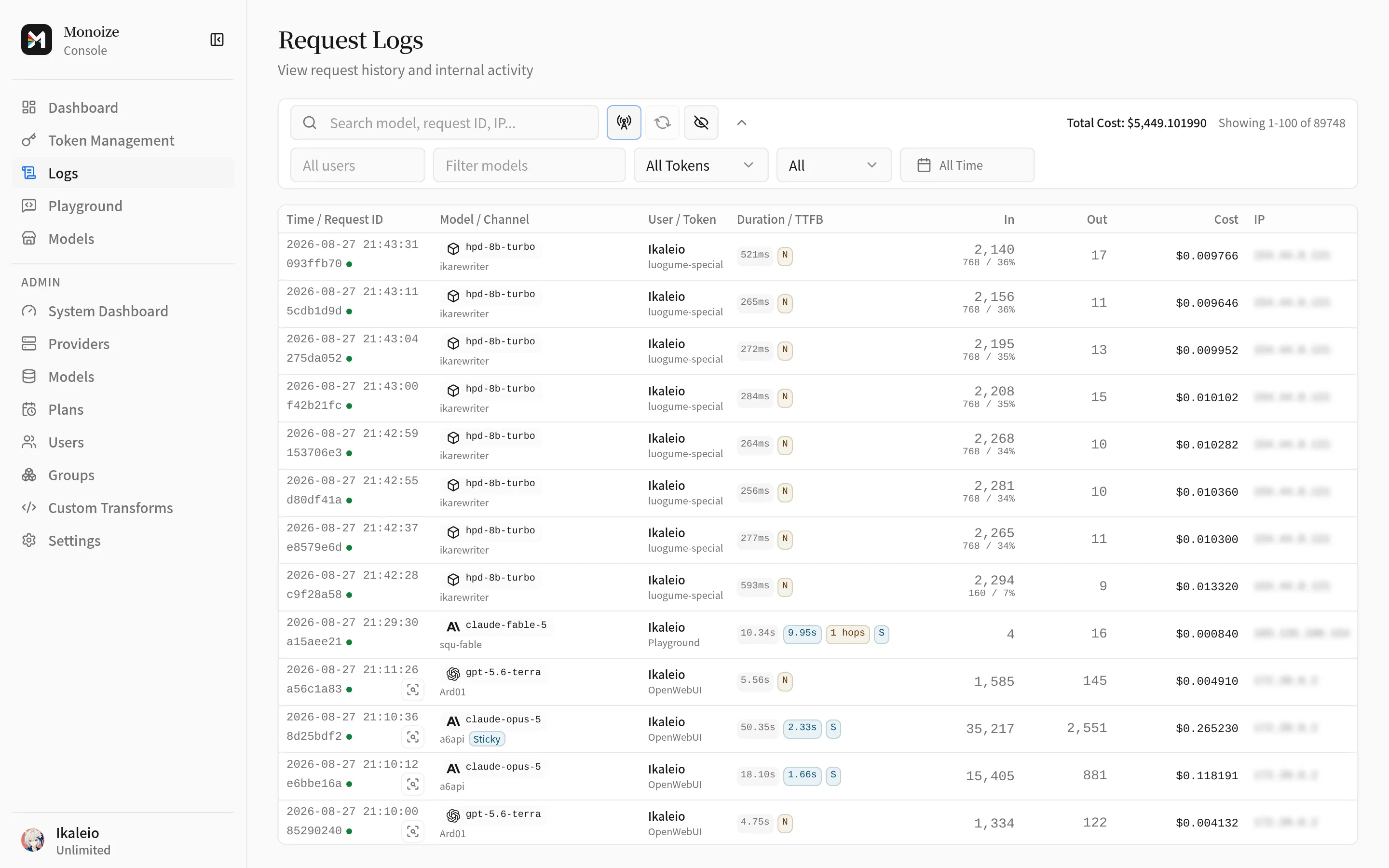Open the All Time date picker

[x=967, y=165]
